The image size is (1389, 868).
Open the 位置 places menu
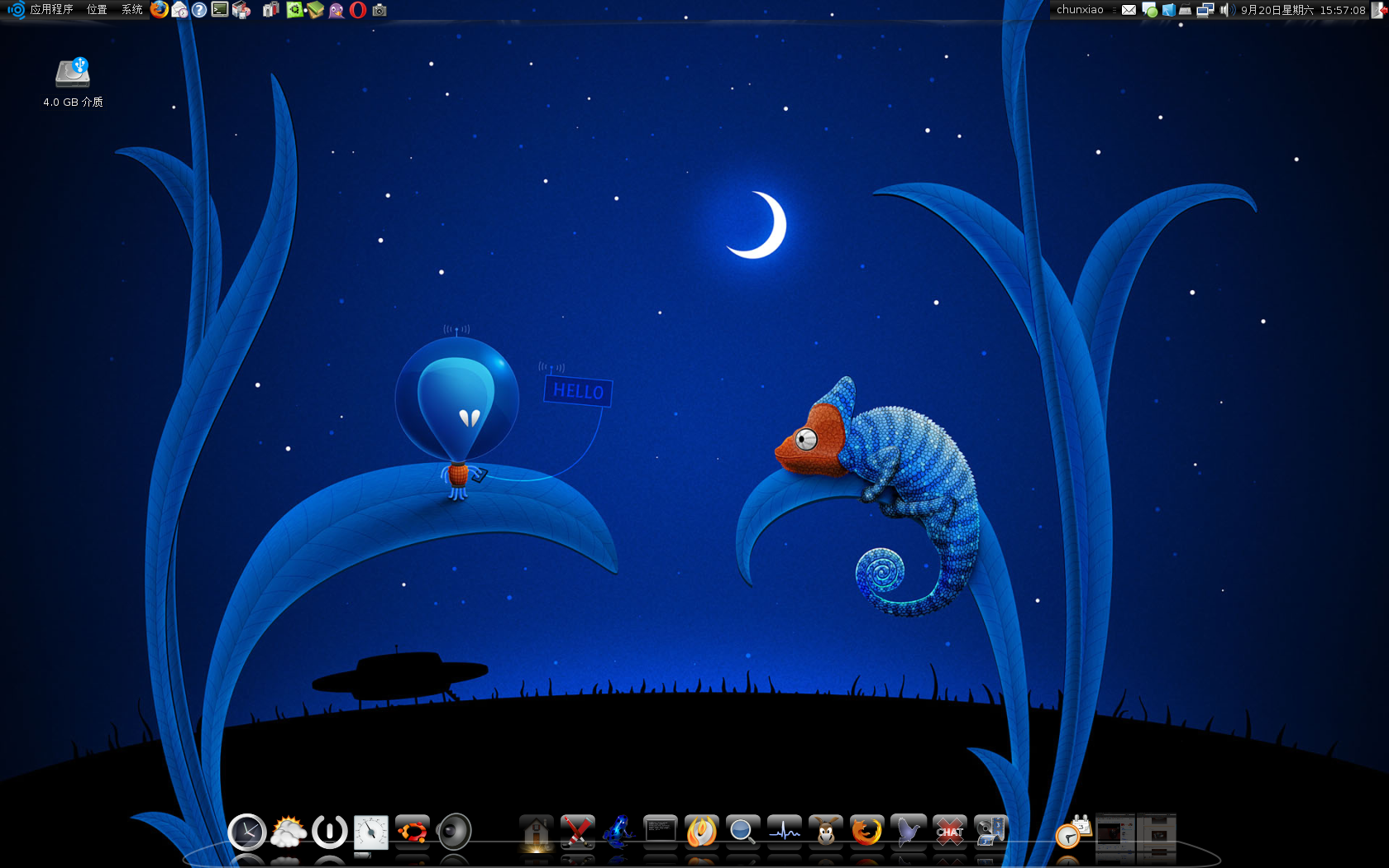97,10
